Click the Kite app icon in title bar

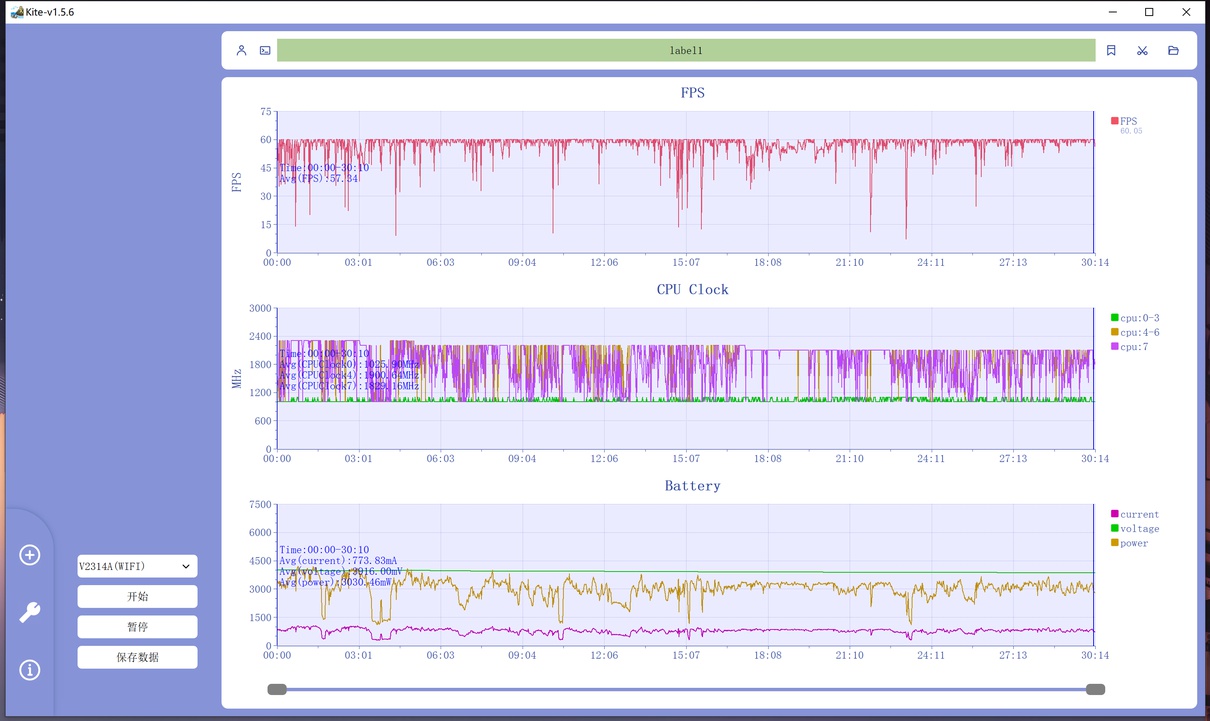point(17,12)
